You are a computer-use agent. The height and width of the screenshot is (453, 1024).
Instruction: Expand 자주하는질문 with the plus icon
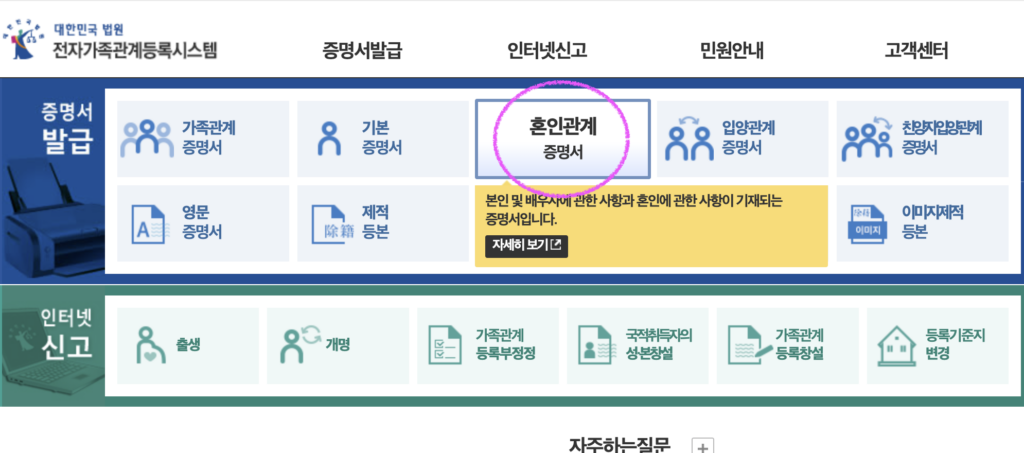[x=703, y=448]
